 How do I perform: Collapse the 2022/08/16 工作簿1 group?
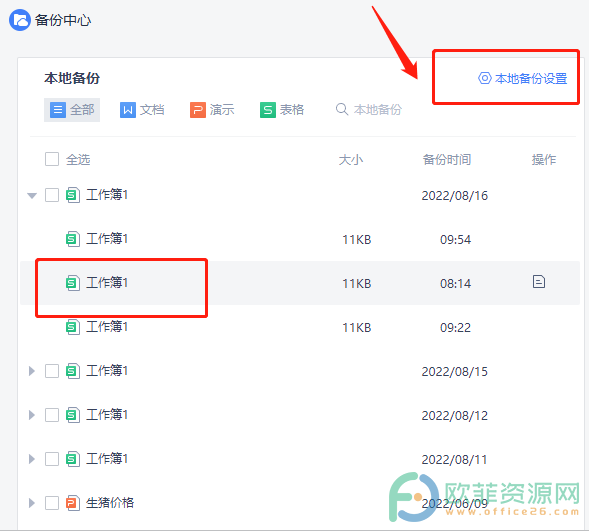pos(32,195)
